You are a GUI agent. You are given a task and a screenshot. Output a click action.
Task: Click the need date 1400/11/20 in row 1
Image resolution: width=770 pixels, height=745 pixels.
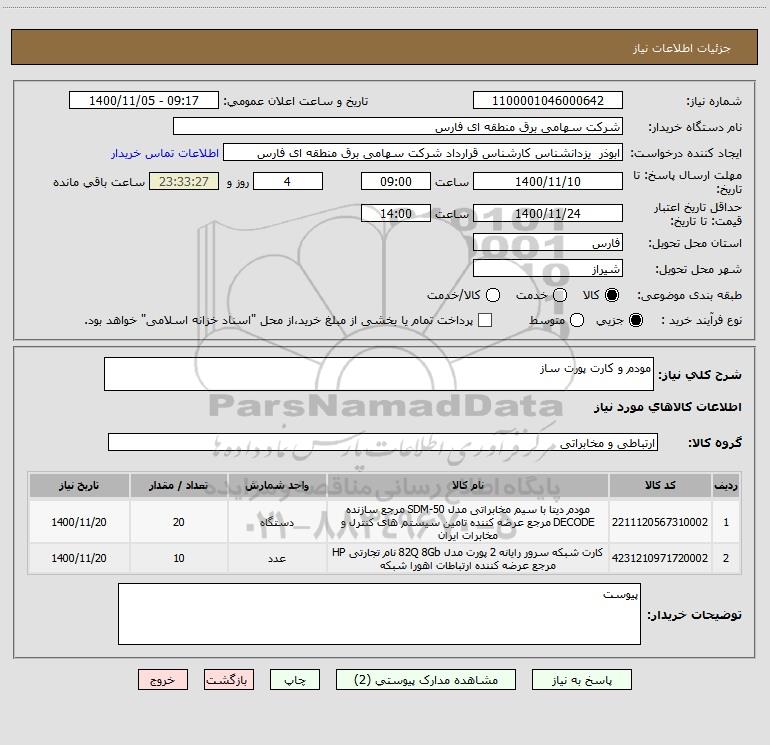click(x=79, y=522)
